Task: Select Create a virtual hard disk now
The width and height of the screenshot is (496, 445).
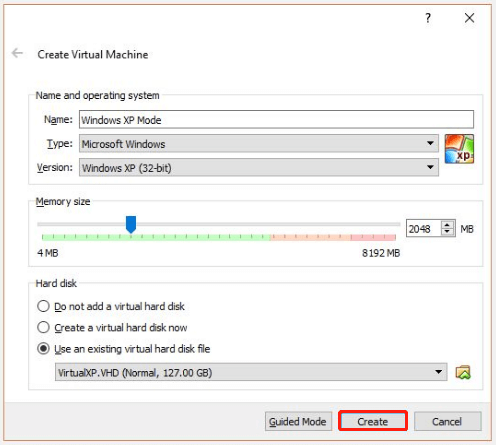Action: 112,327
